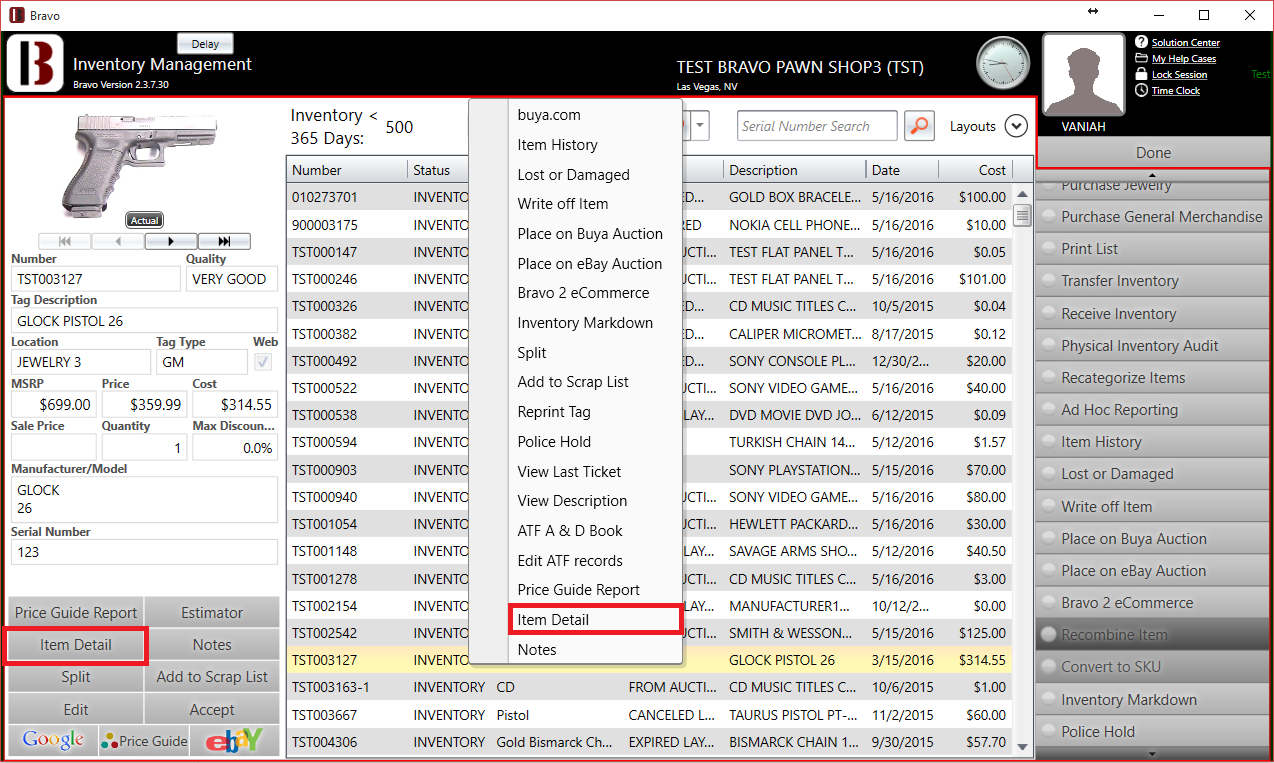This screenshot has height=763, width=1274.
Task: Select Police Hold in right panel
Action: click(1153, 732)
